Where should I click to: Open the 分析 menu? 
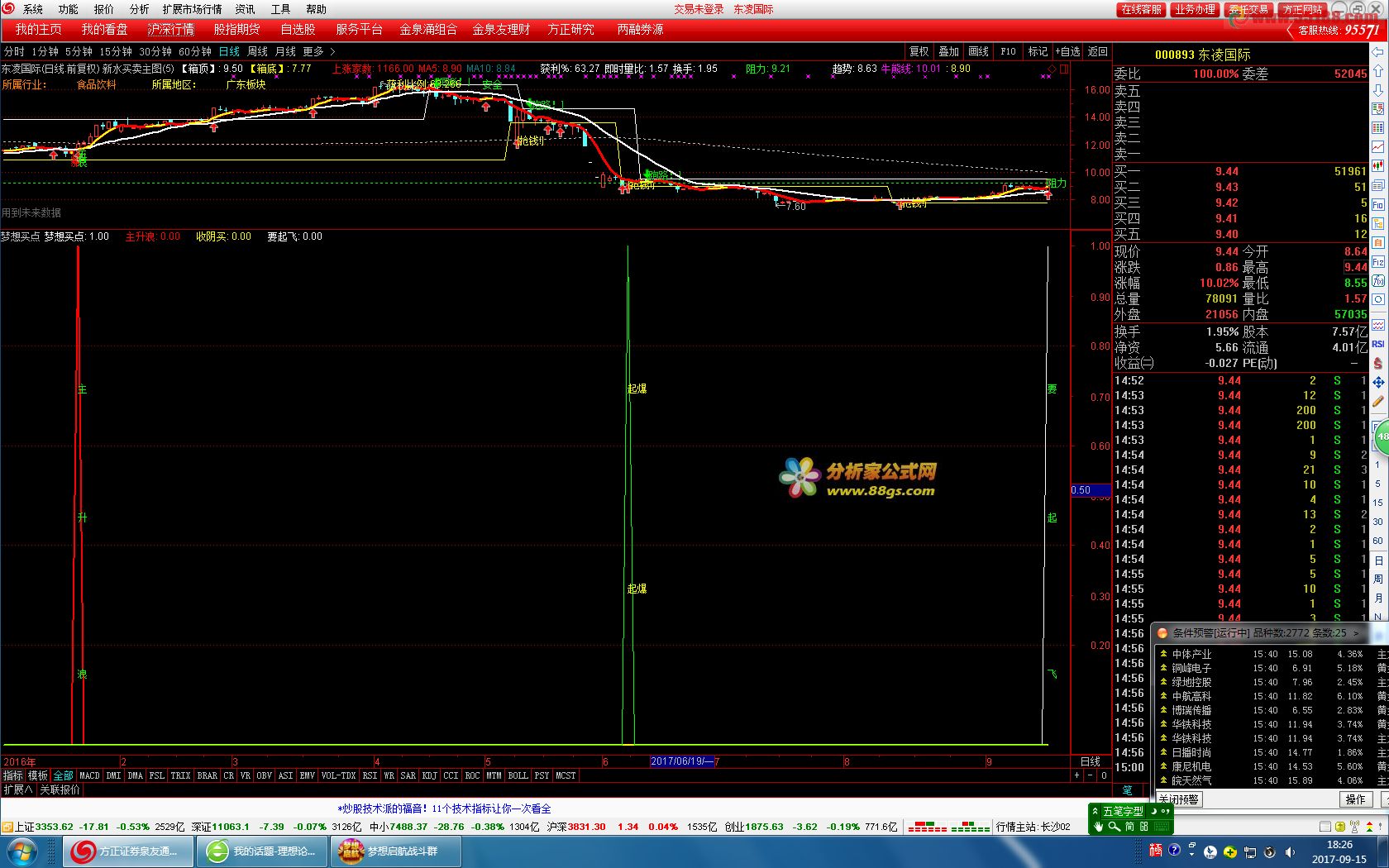140,9
